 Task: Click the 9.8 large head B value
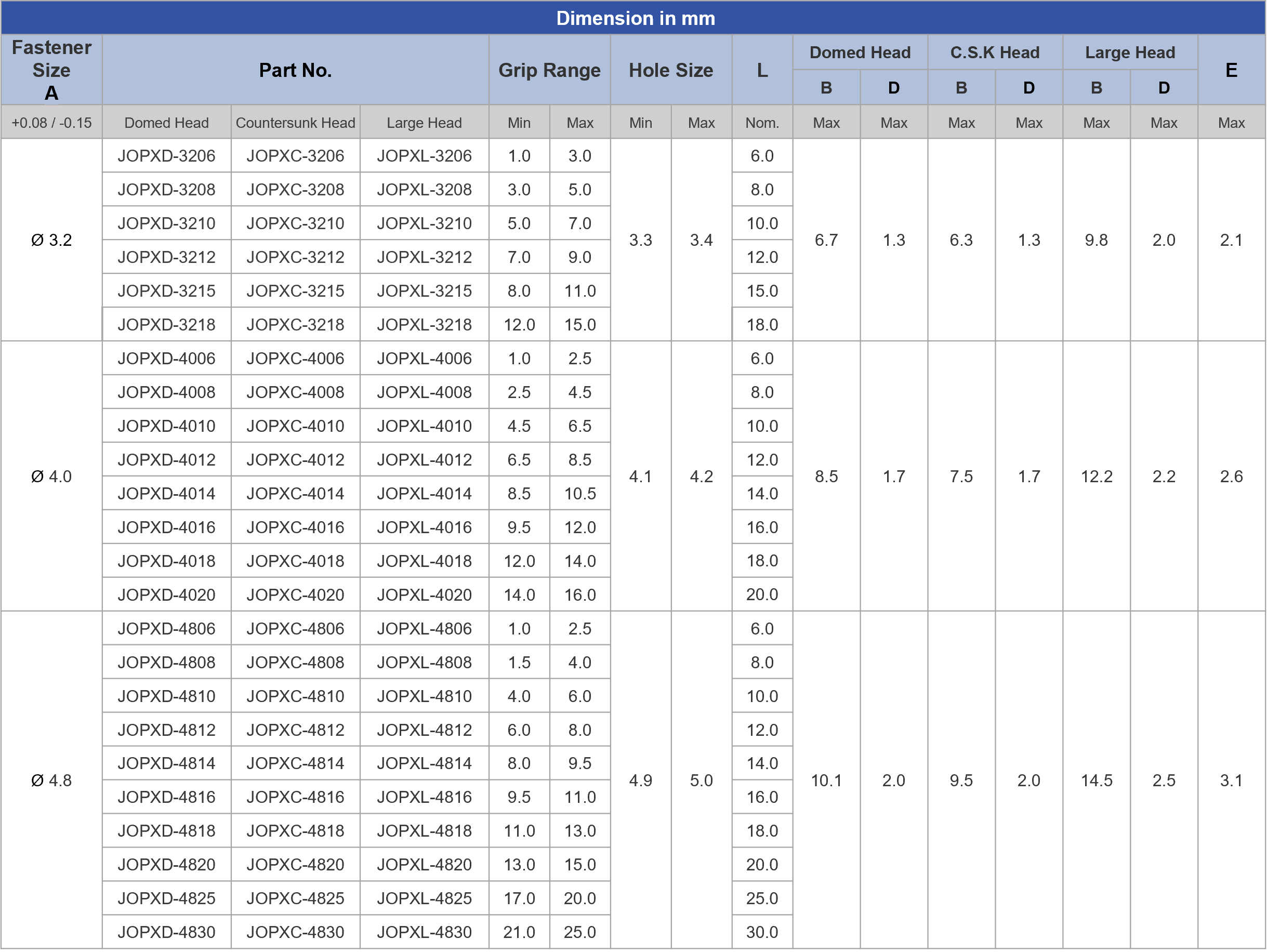pyautogui.click(x=1097, y=240)
